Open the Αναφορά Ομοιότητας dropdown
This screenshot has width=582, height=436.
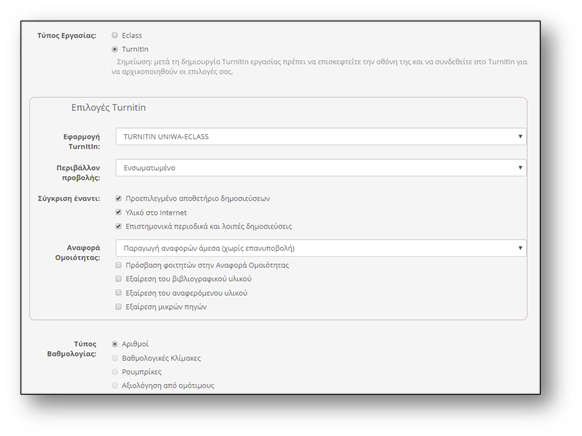(321, 248)
